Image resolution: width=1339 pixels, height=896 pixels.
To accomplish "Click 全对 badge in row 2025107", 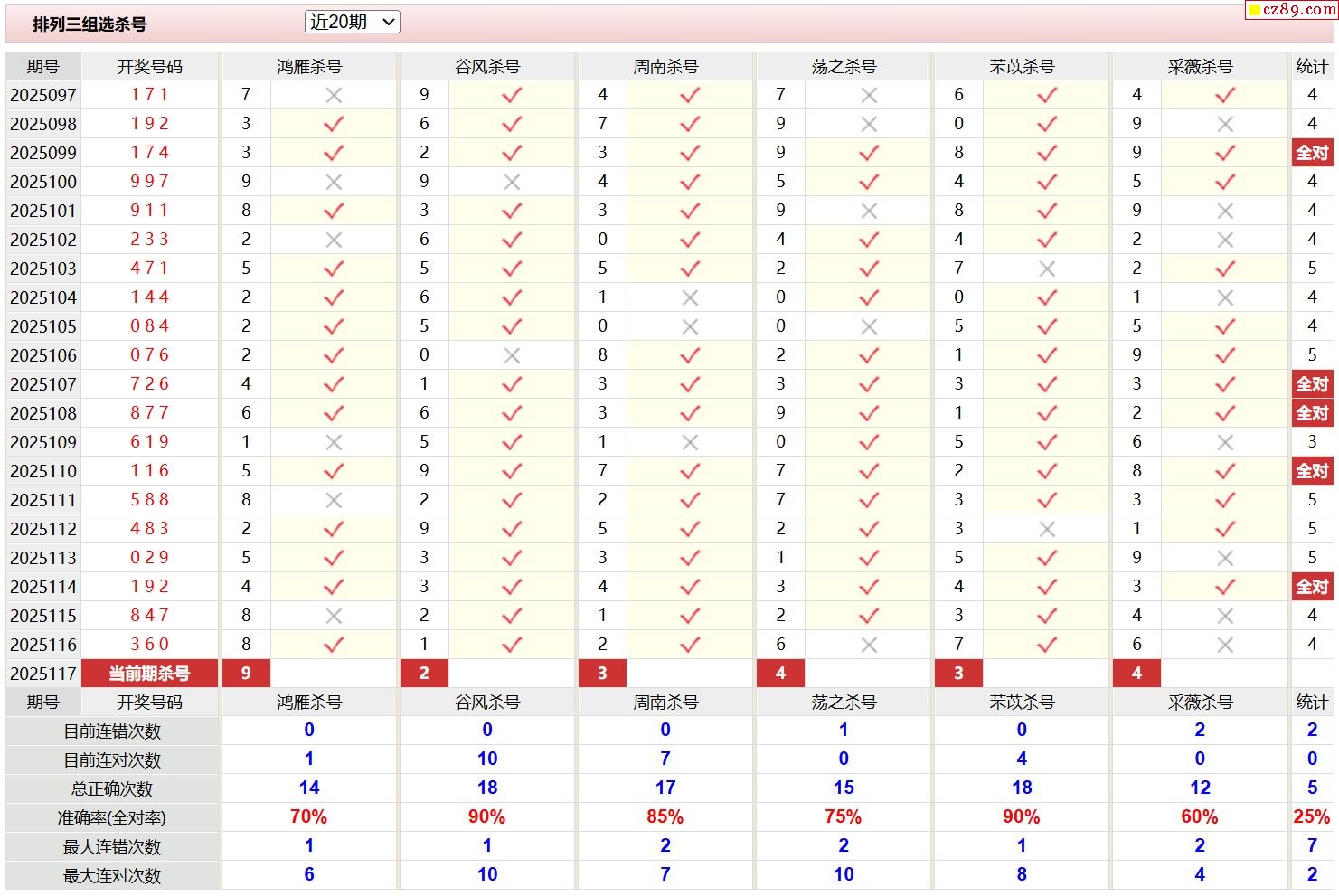I will (1312, 384).
